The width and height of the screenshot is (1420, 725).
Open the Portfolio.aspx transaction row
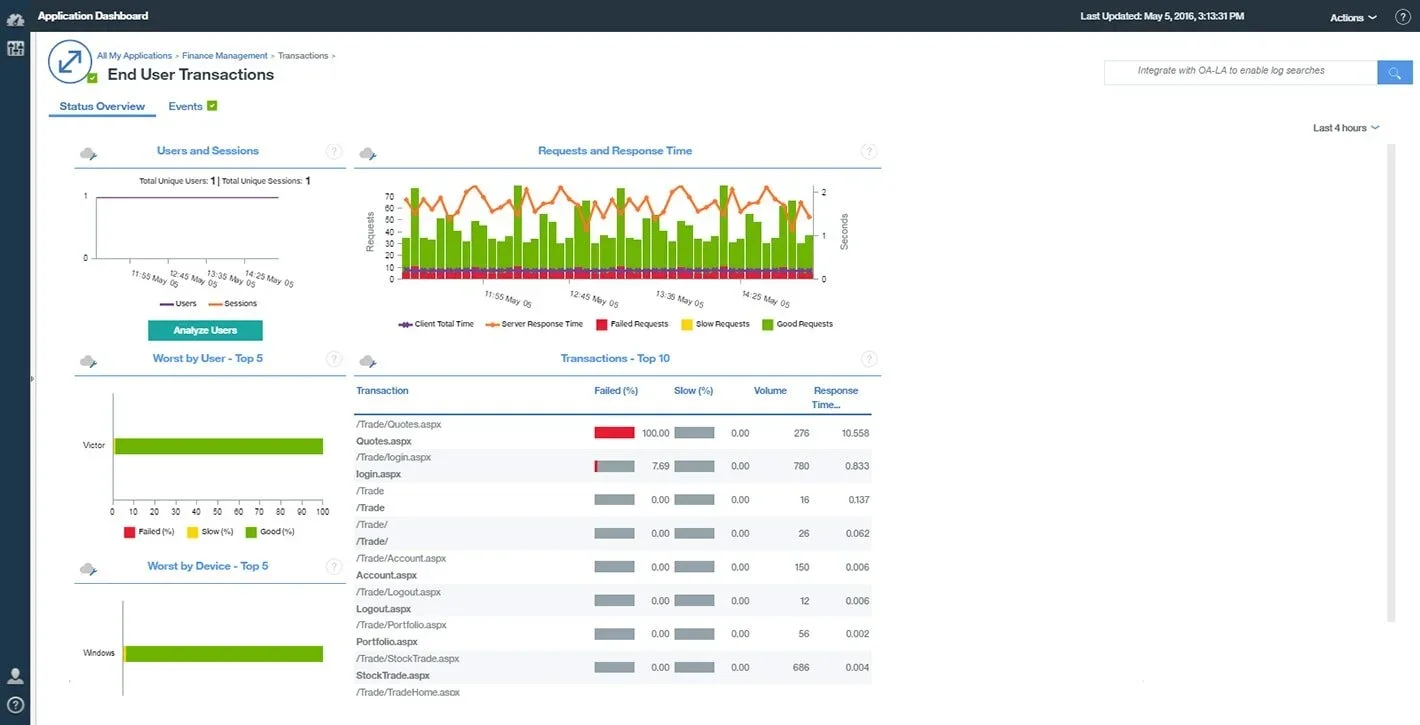[613, 634]
